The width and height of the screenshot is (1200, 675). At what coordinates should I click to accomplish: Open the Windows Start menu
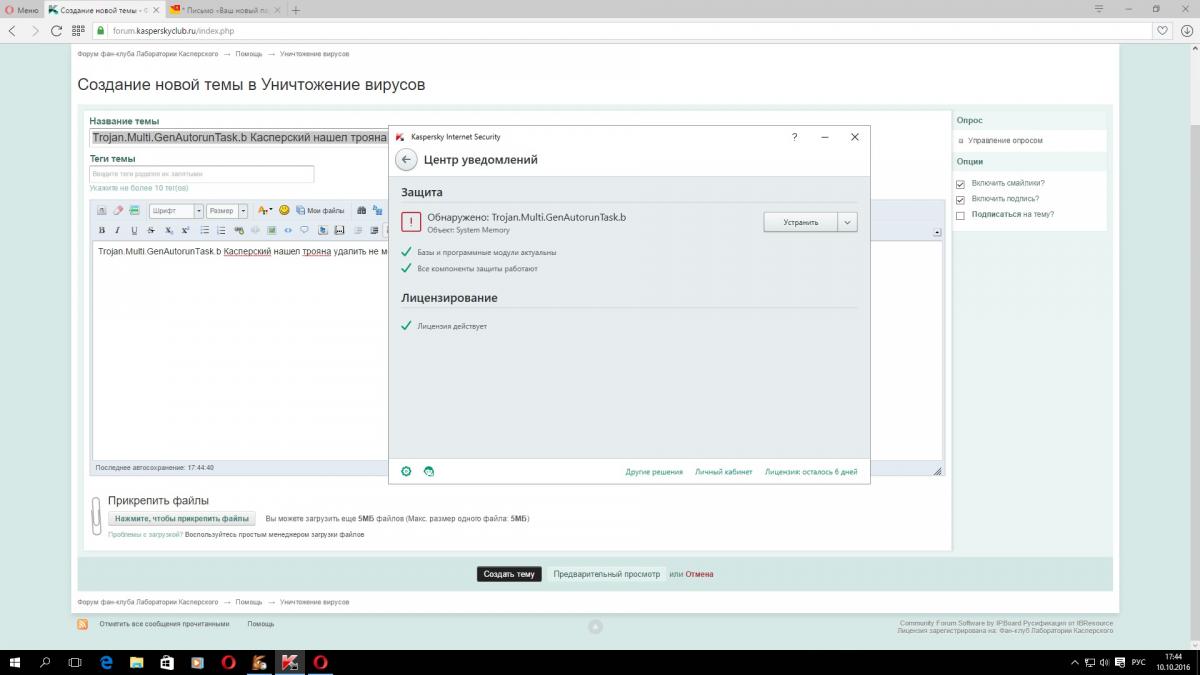point(15,662)
